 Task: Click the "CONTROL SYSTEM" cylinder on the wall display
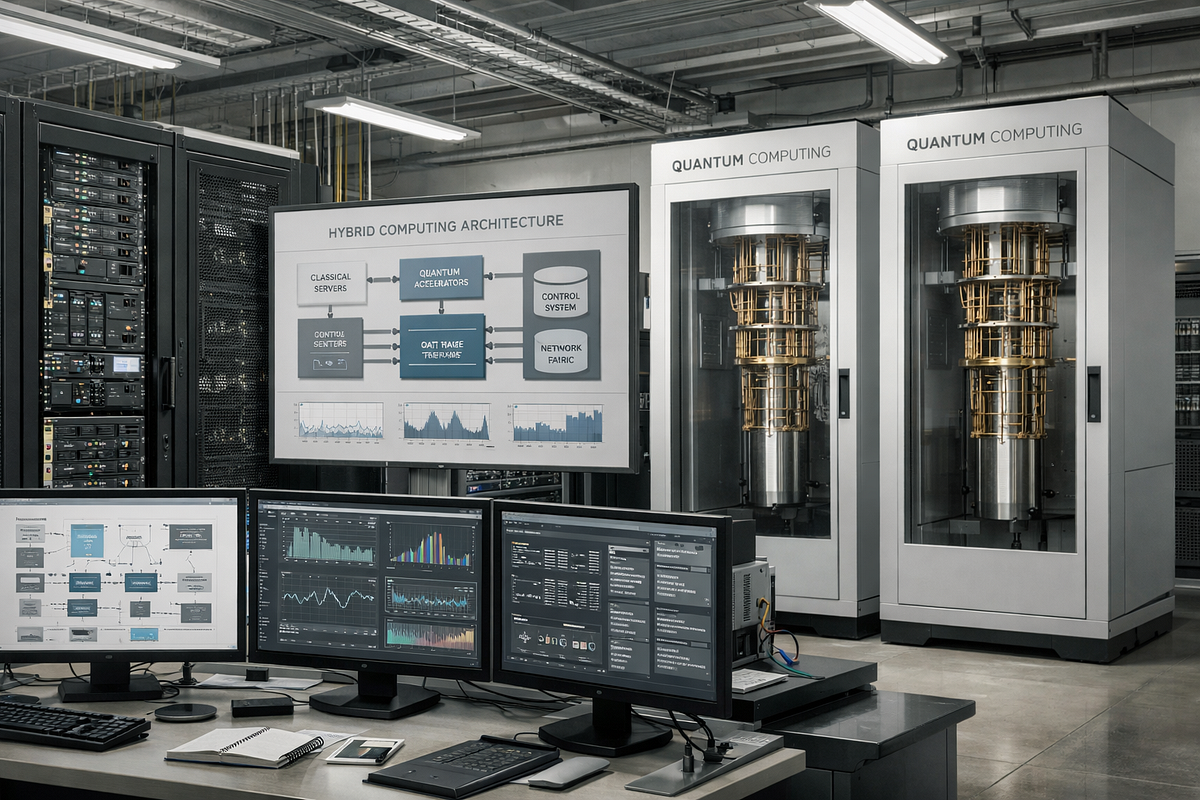[x=560, y=292]
